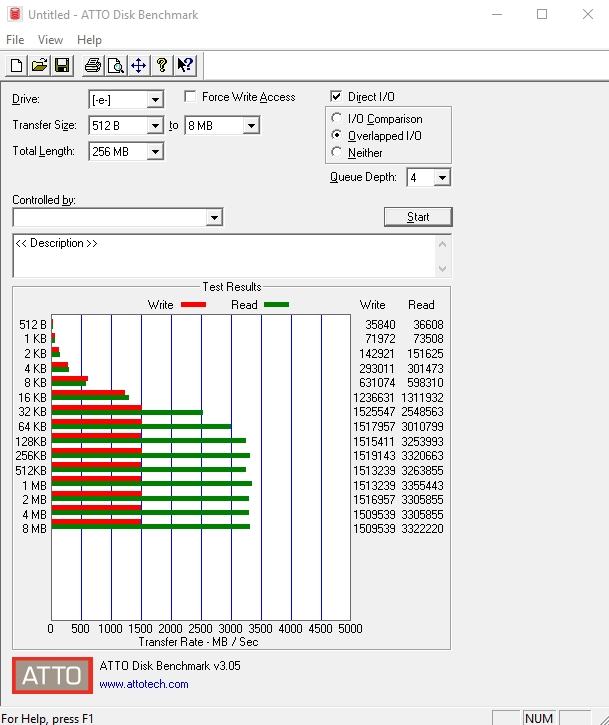The width and height of the screenshot is (609, 725).
Task: Expand the Controlled by combo box
Action: (x=214, y=217)
